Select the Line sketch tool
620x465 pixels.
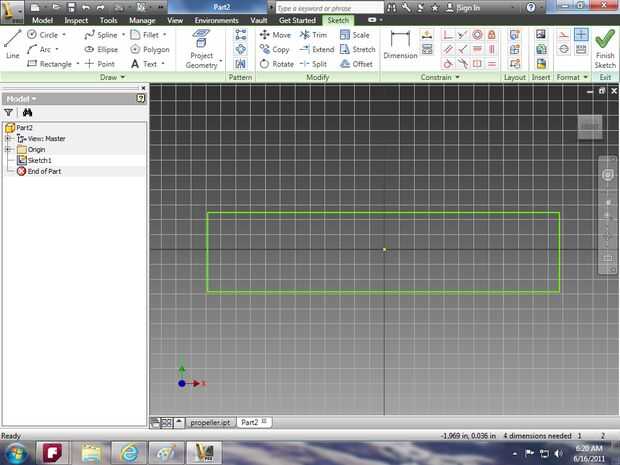tap(12, 44)
